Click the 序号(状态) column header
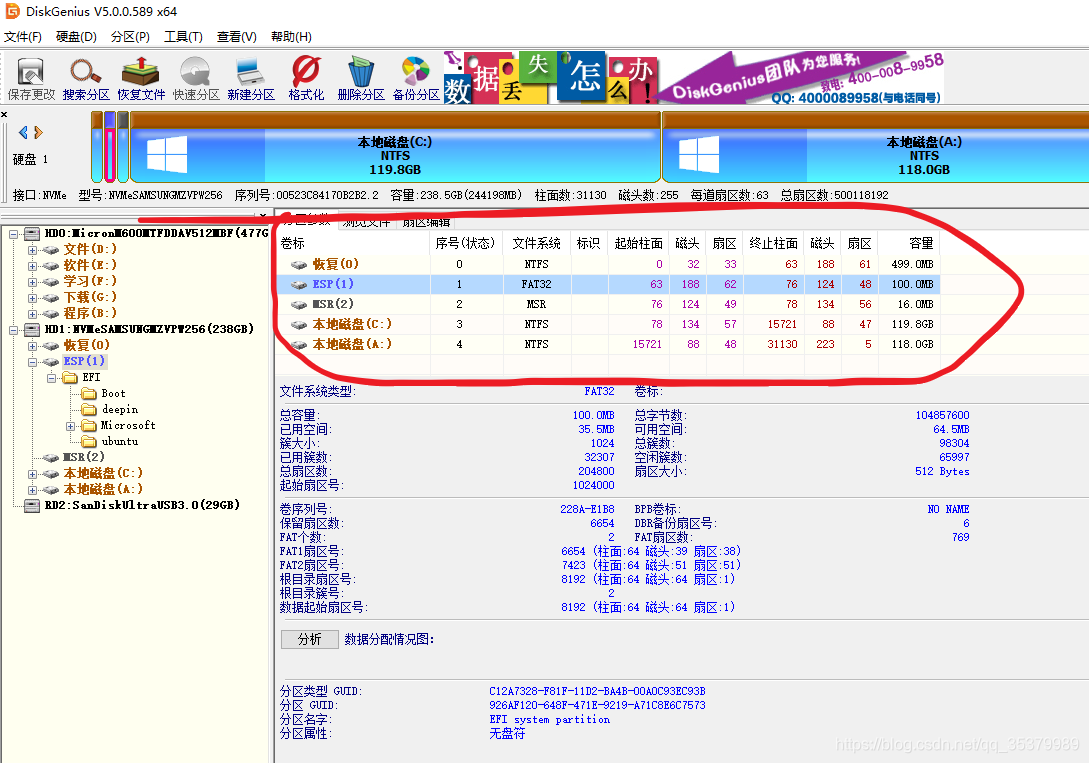Image resolution: width=1089 pixels, height=763 pixels. (467, 243)
